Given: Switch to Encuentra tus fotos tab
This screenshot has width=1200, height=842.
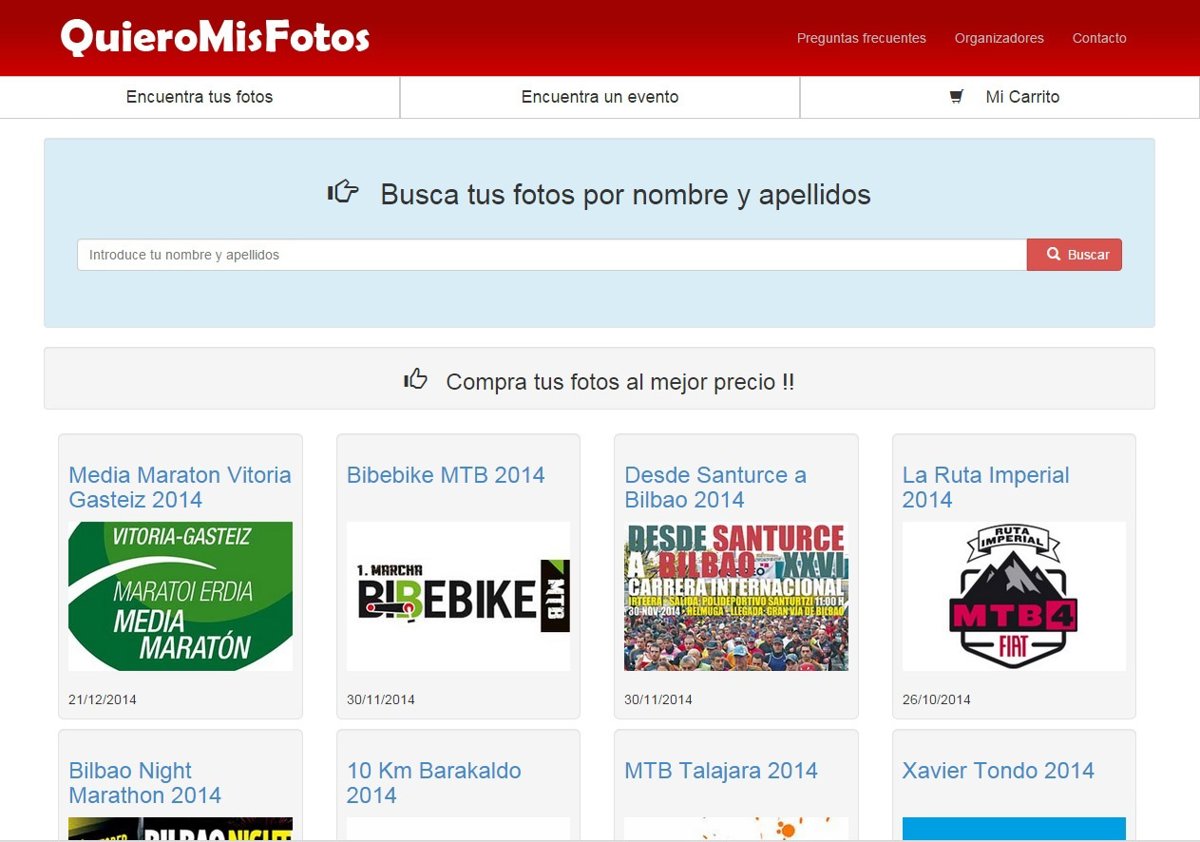Looking at the screenshot, I should coord(199,97).
